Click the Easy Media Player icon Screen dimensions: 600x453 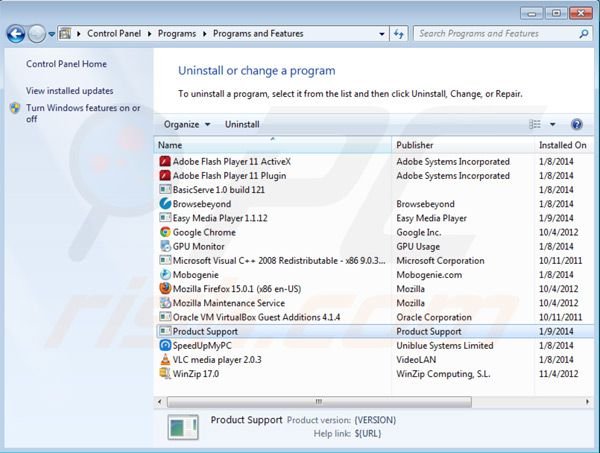(165, 218)
